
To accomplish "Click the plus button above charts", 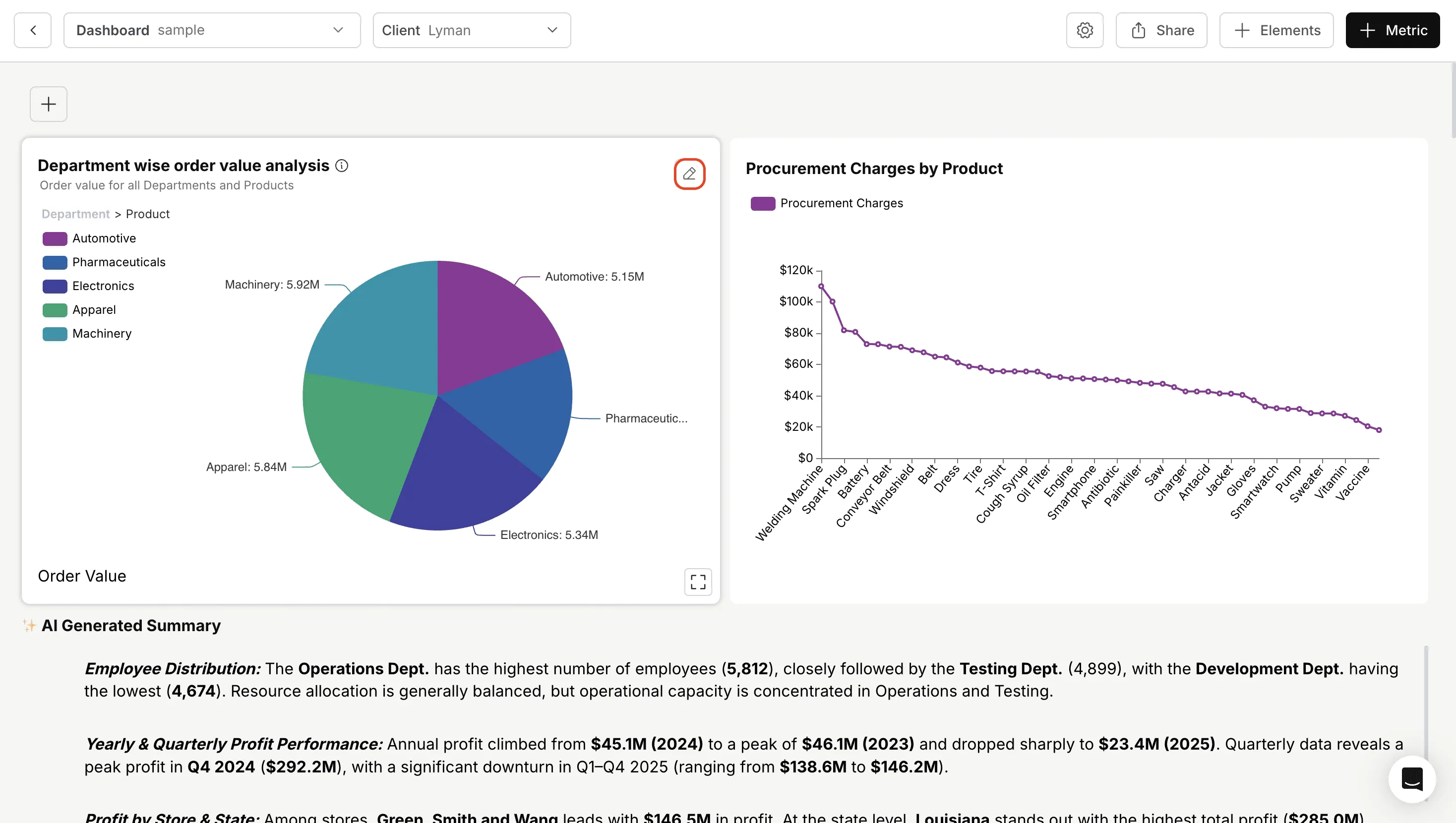I will [49, 104].
